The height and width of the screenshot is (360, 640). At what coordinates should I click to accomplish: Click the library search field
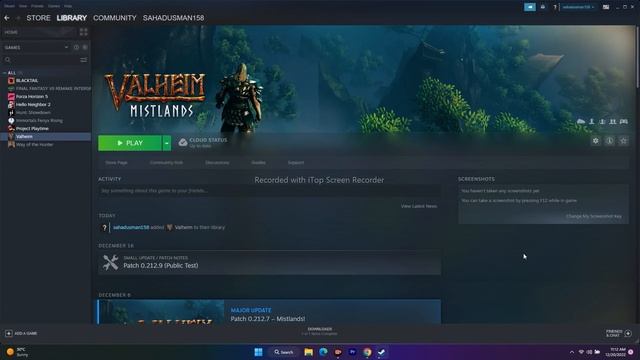(x=41, y=60)
